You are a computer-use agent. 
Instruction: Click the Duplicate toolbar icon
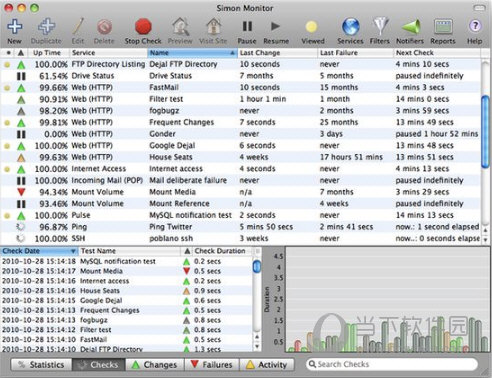coord(46,27)
